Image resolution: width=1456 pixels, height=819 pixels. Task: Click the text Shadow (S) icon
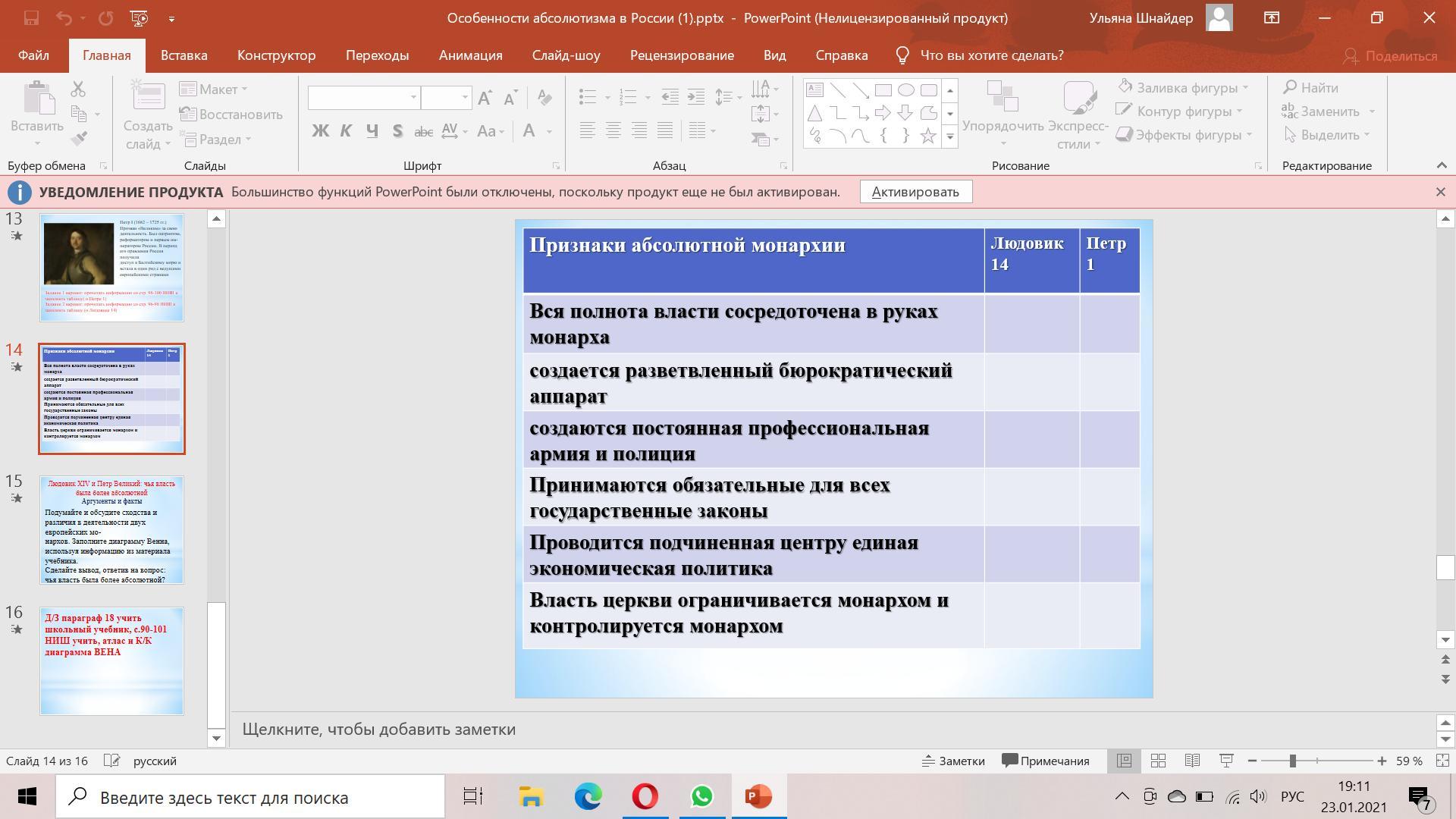[397, 131]
